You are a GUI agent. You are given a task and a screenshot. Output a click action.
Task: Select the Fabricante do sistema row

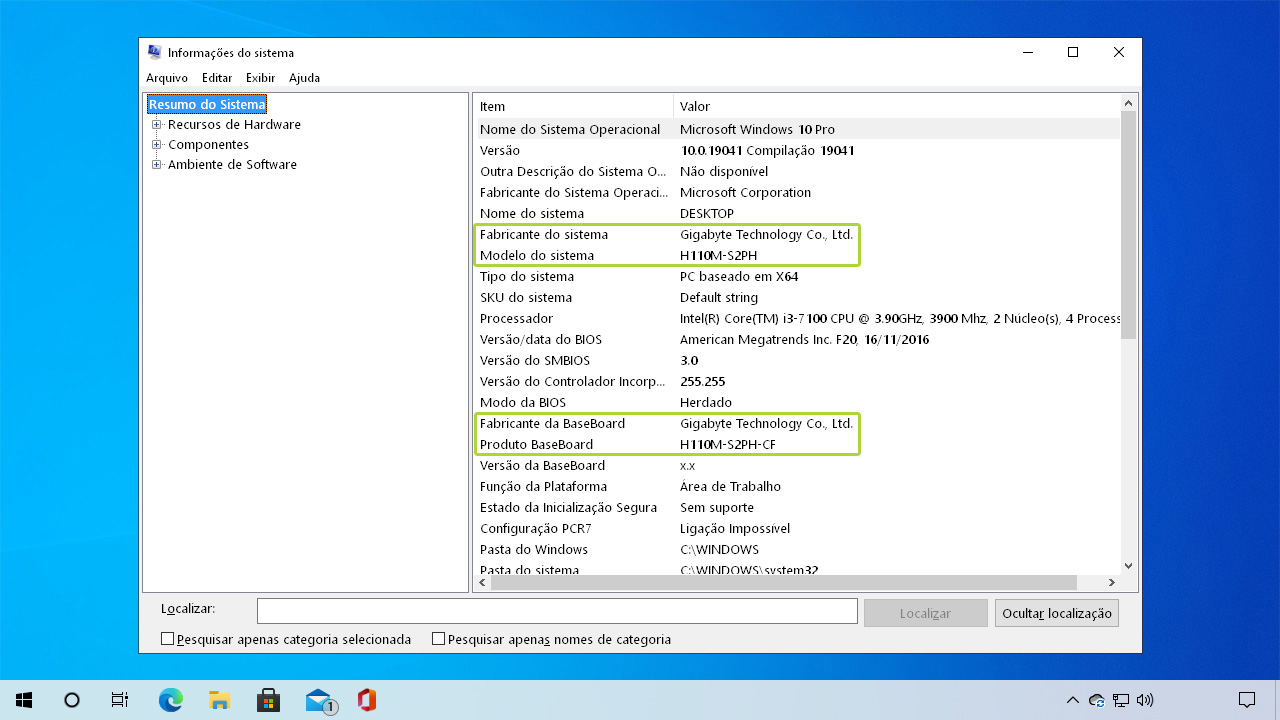coord(797,234)
